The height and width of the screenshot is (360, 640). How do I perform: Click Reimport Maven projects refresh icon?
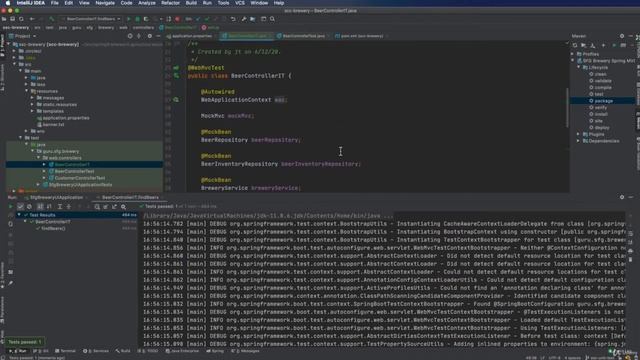575,45
